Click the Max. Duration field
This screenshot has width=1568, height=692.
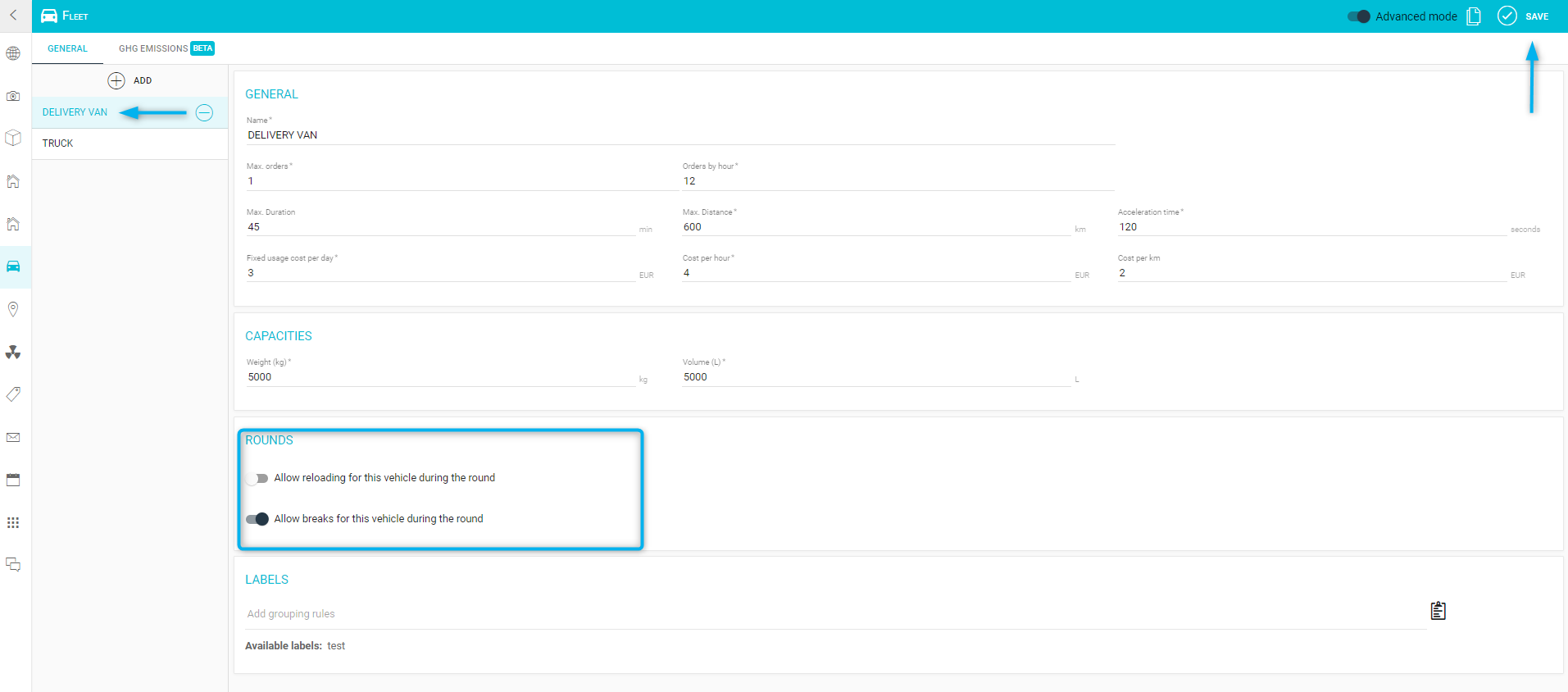click(x=440, y=227)
